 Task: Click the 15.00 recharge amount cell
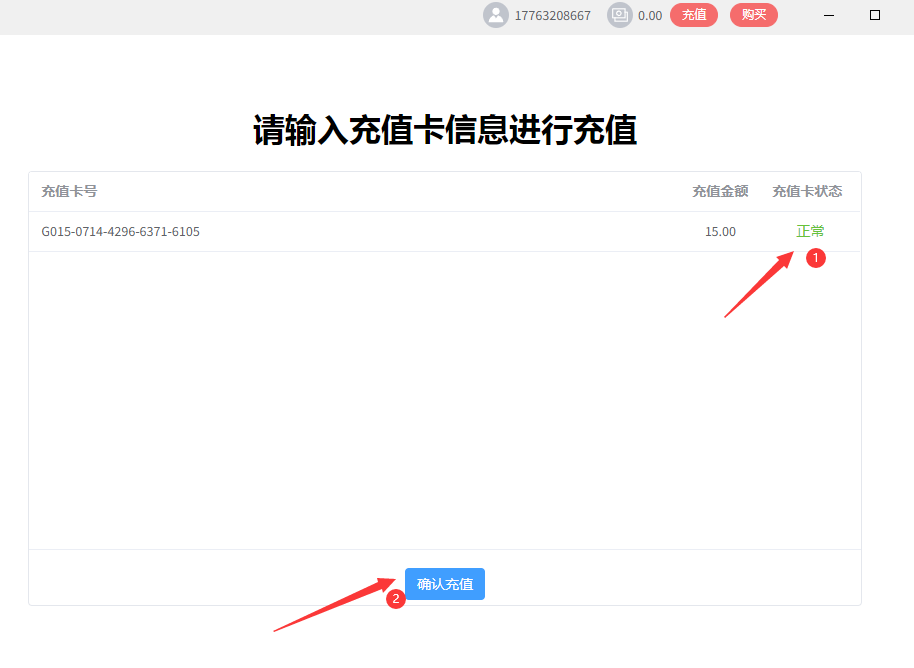click(720, 231)
